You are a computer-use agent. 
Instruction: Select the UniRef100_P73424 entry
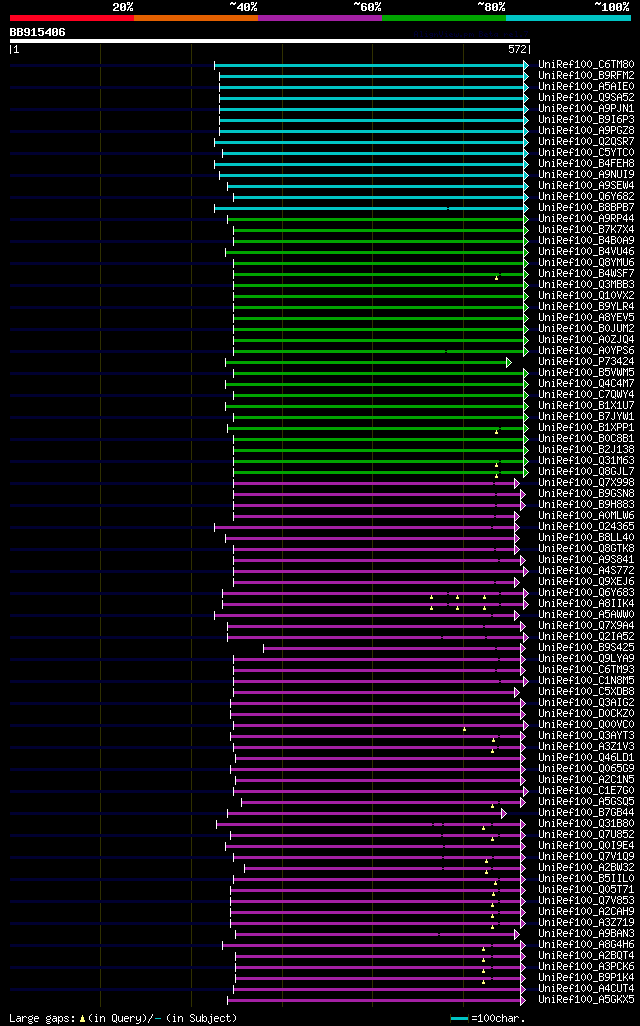click(x=586, y=362)
